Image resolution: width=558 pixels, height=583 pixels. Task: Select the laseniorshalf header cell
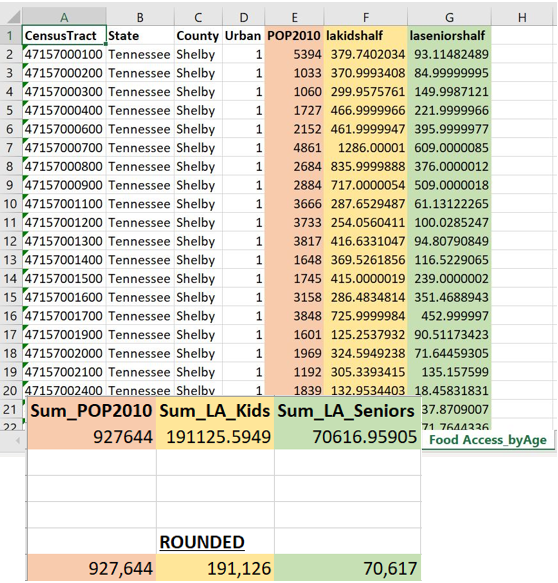(x=449, y=36)
